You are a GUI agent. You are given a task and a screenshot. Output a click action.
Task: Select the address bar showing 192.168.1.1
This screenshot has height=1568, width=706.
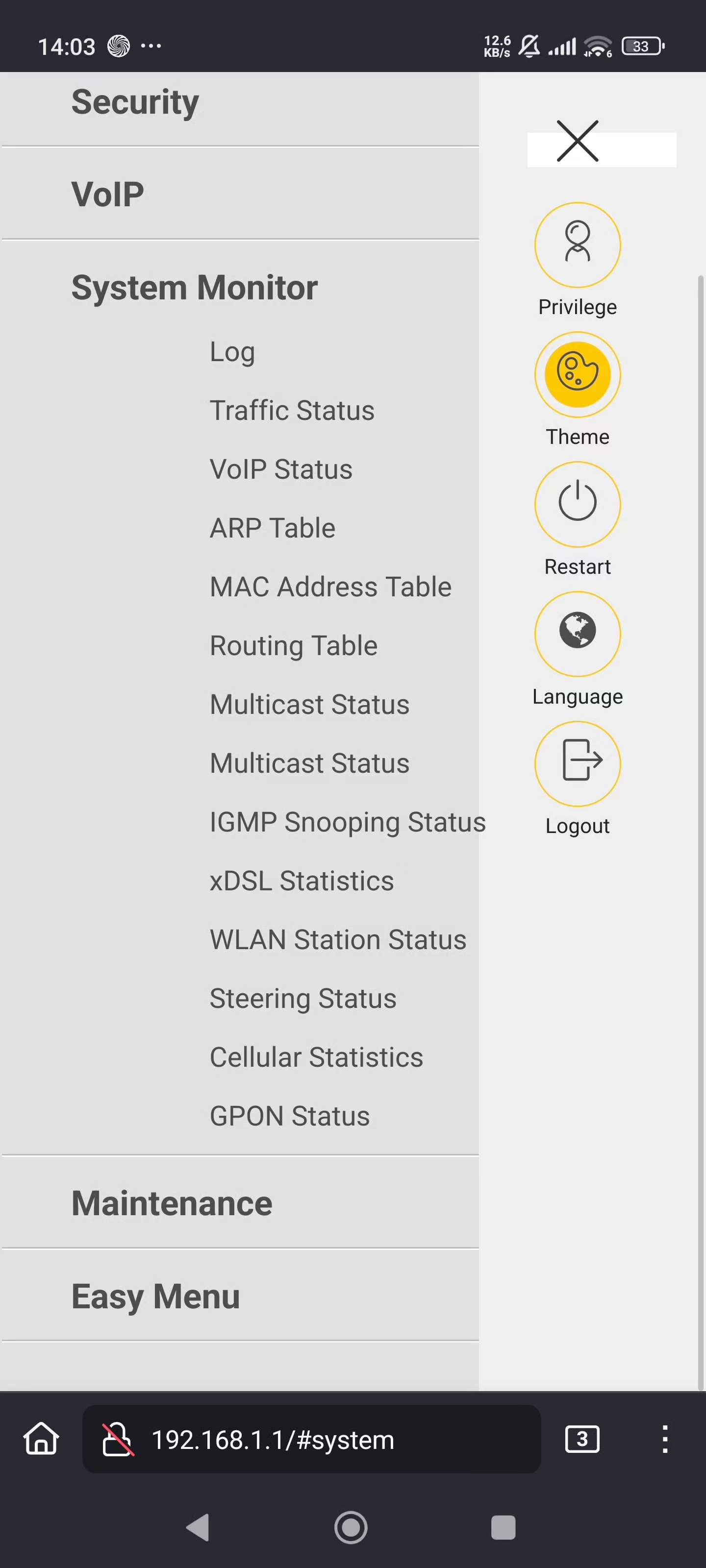pos(311,1439)
